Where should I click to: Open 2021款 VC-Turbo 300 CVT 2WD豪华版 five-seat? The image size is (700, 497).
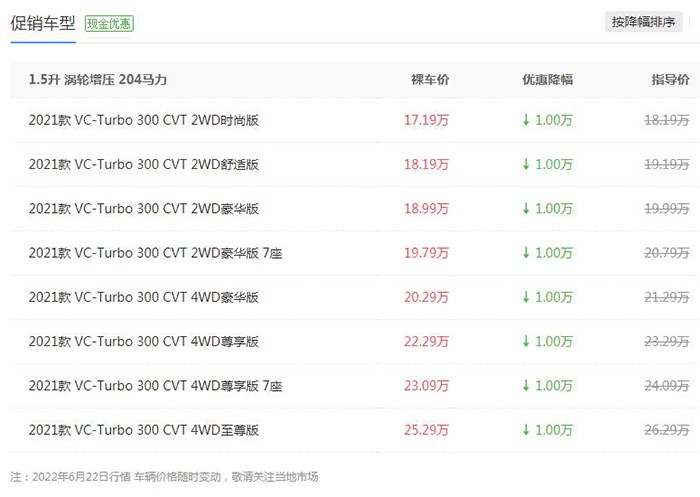coord(144,209)
